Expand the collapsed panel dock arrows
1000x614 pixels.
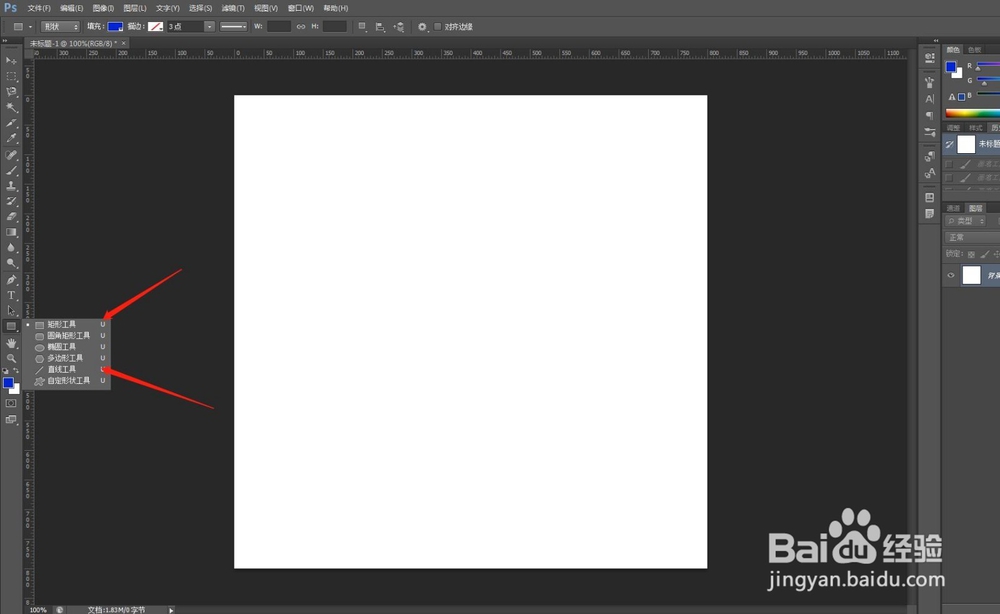point(936,41)
